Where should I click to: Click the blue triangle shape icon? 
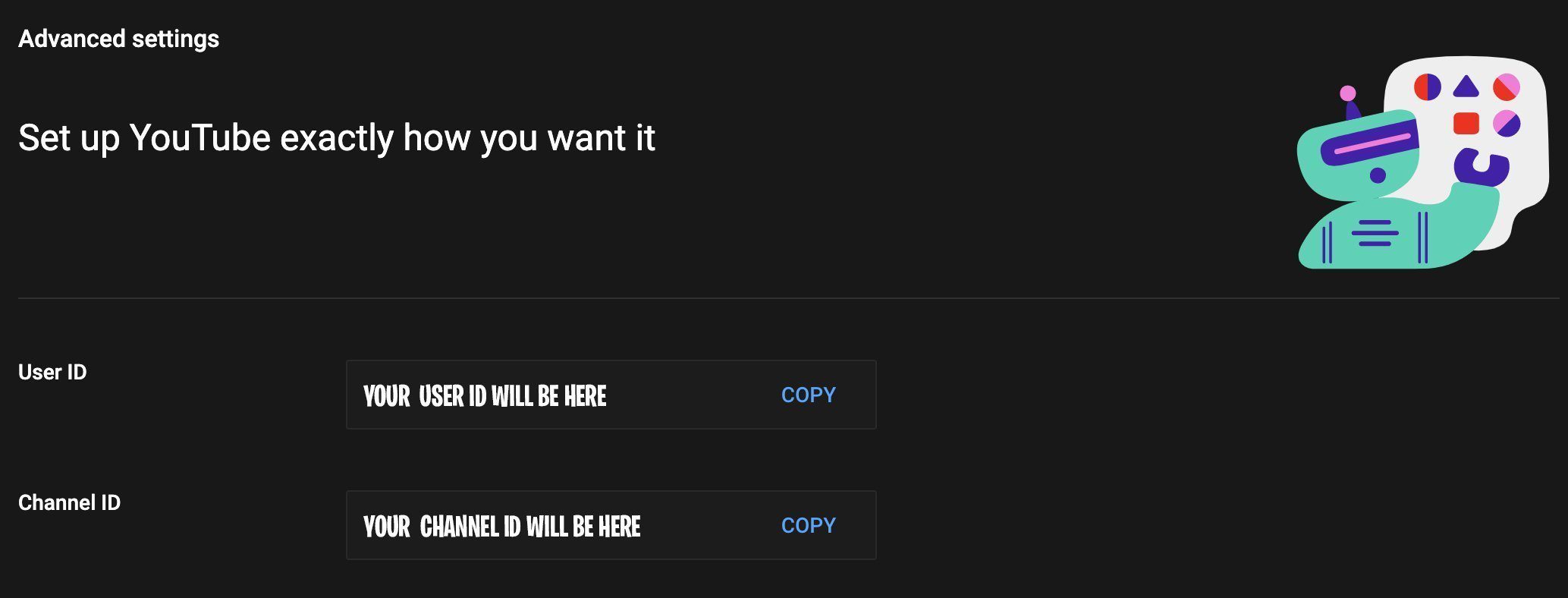coord(1466,88)
